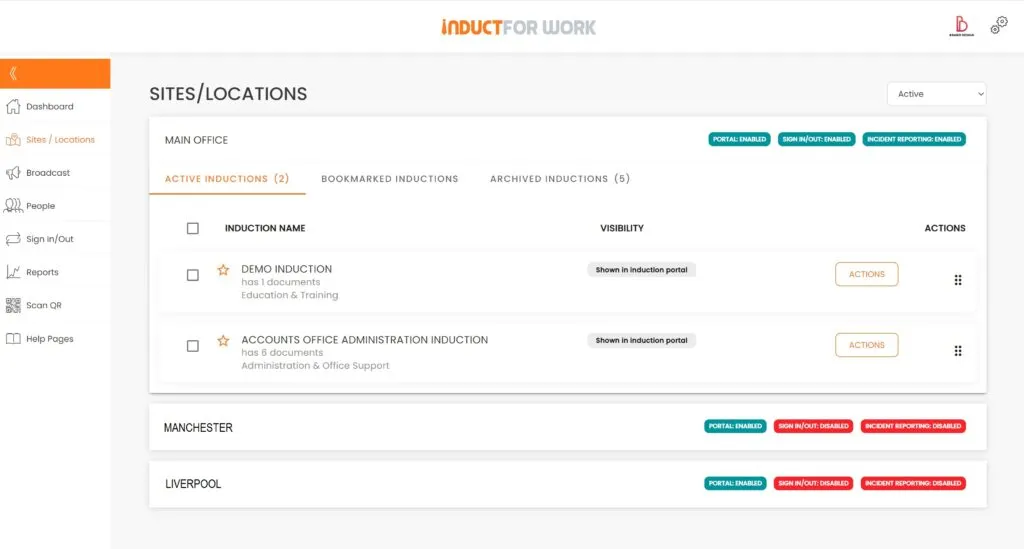This screenshot has height=549, width=1024.
Task: Check the Demo Induction checkbox
Action: pyautogui.click(x=193, y=275)
